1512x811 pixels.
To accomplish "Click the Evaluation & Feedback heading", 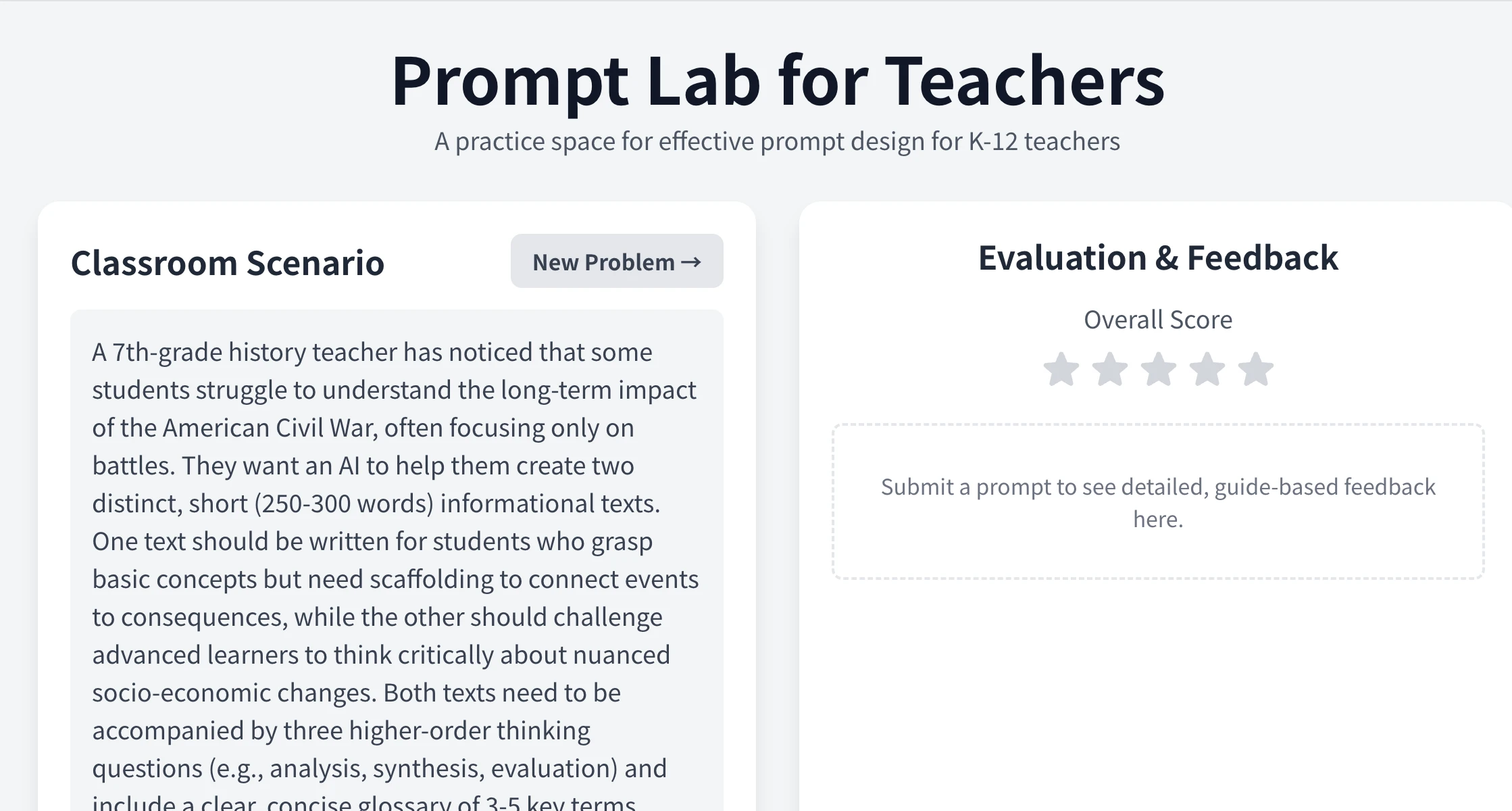I will click(x=1157, y=257).
